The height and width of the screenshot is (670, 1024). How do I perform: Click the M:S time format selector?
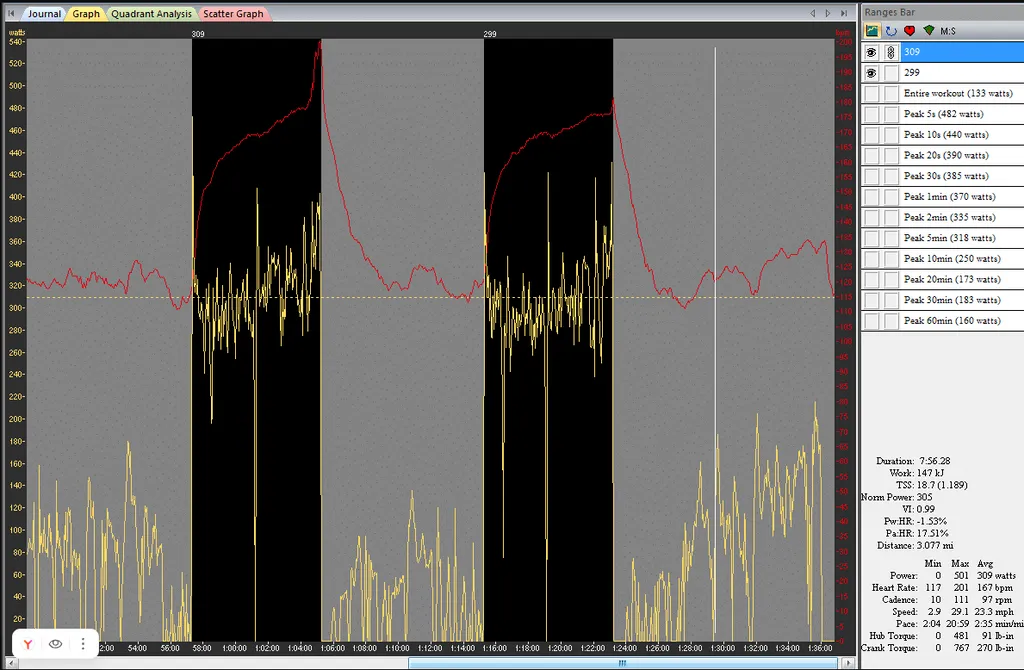click(948, 31)
